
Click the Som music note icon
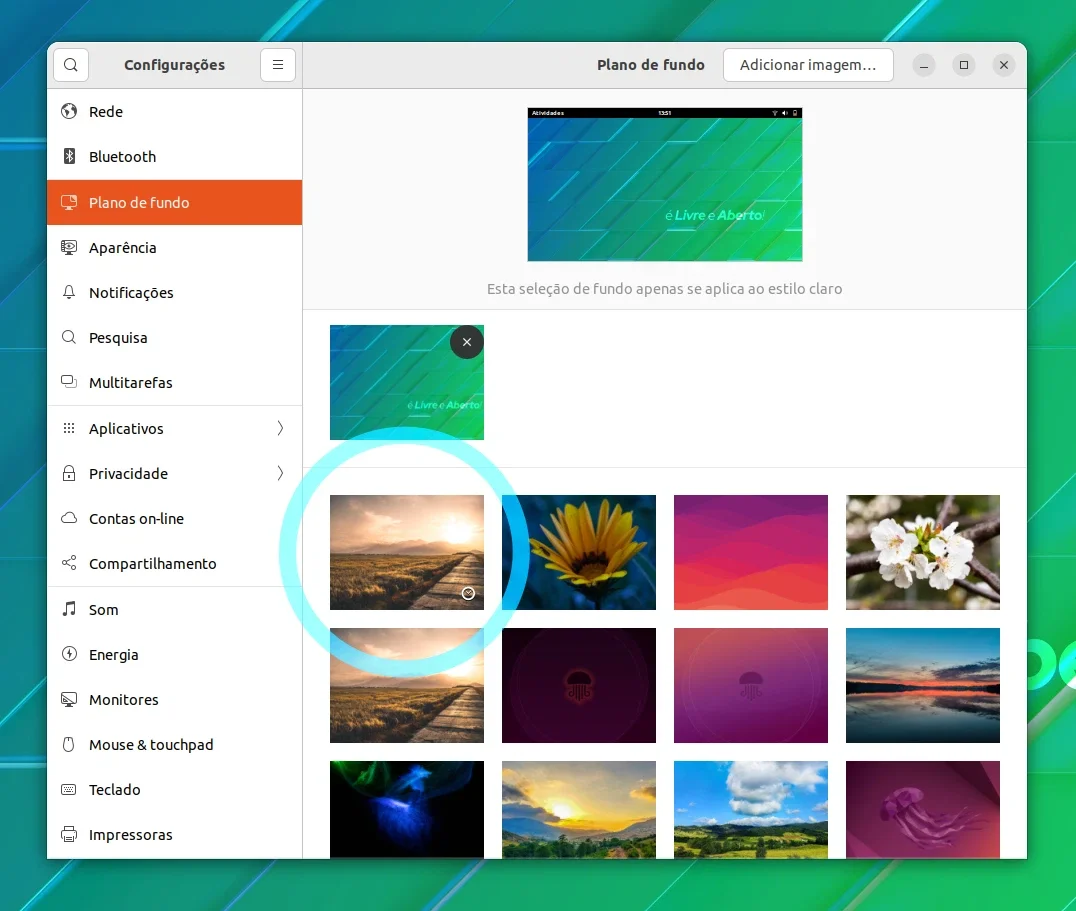[x=69, y=609]
